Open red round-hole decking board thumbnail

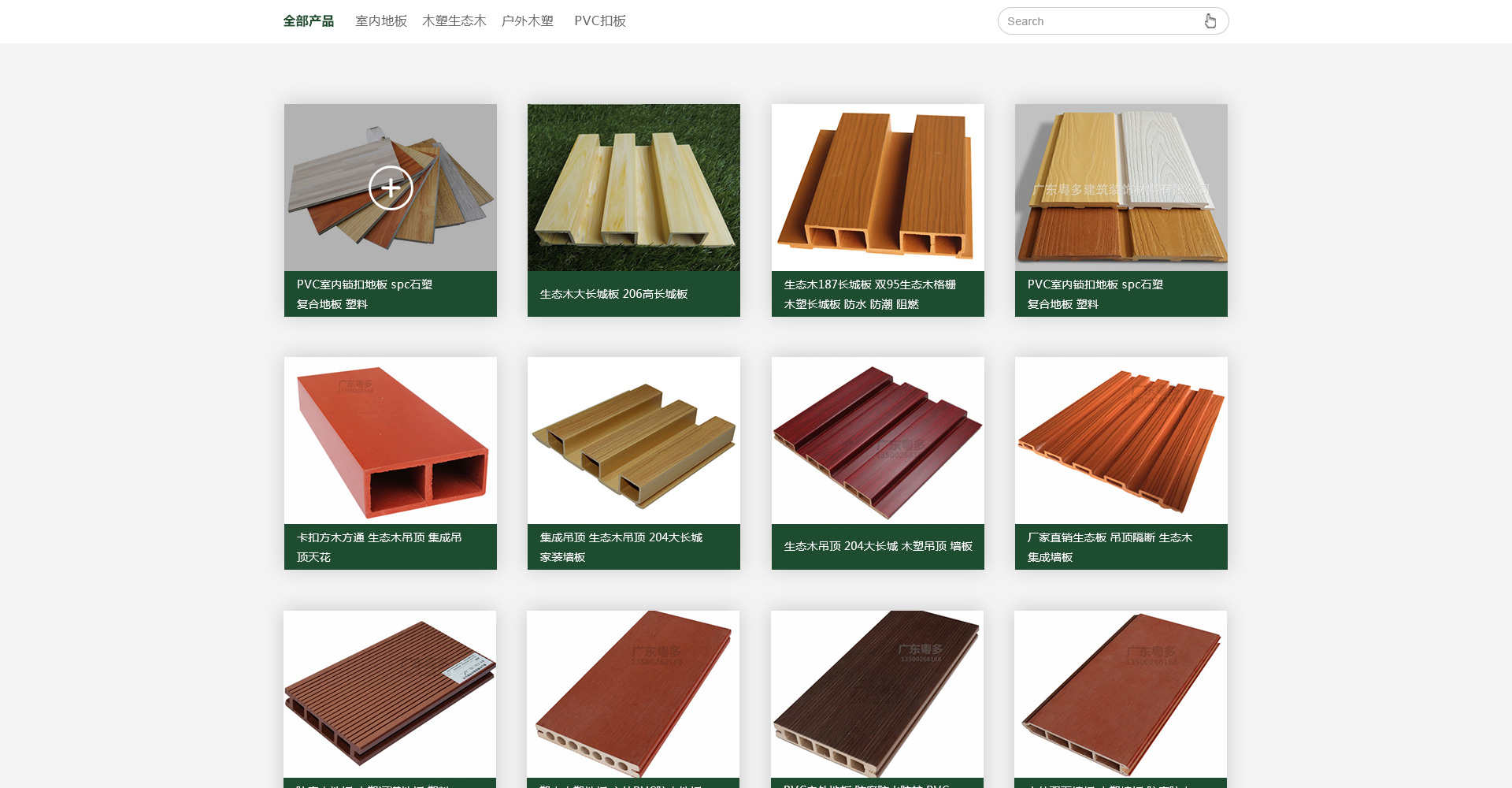[x=633, y=693]
